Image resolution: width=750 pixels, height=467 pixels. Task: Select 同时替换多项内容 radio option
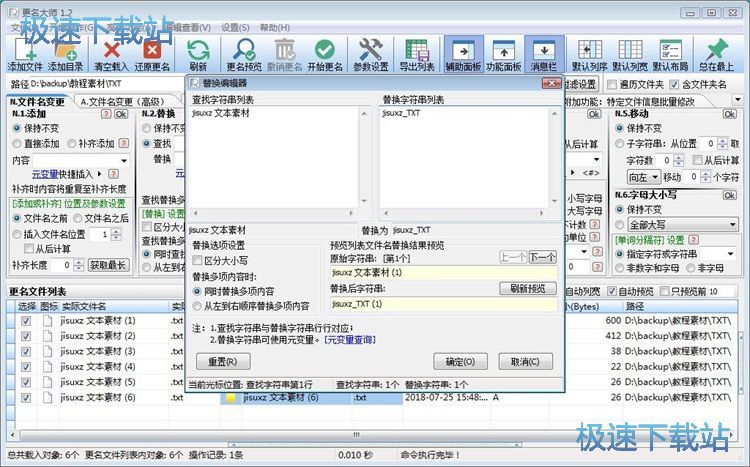tap(197, 291)
